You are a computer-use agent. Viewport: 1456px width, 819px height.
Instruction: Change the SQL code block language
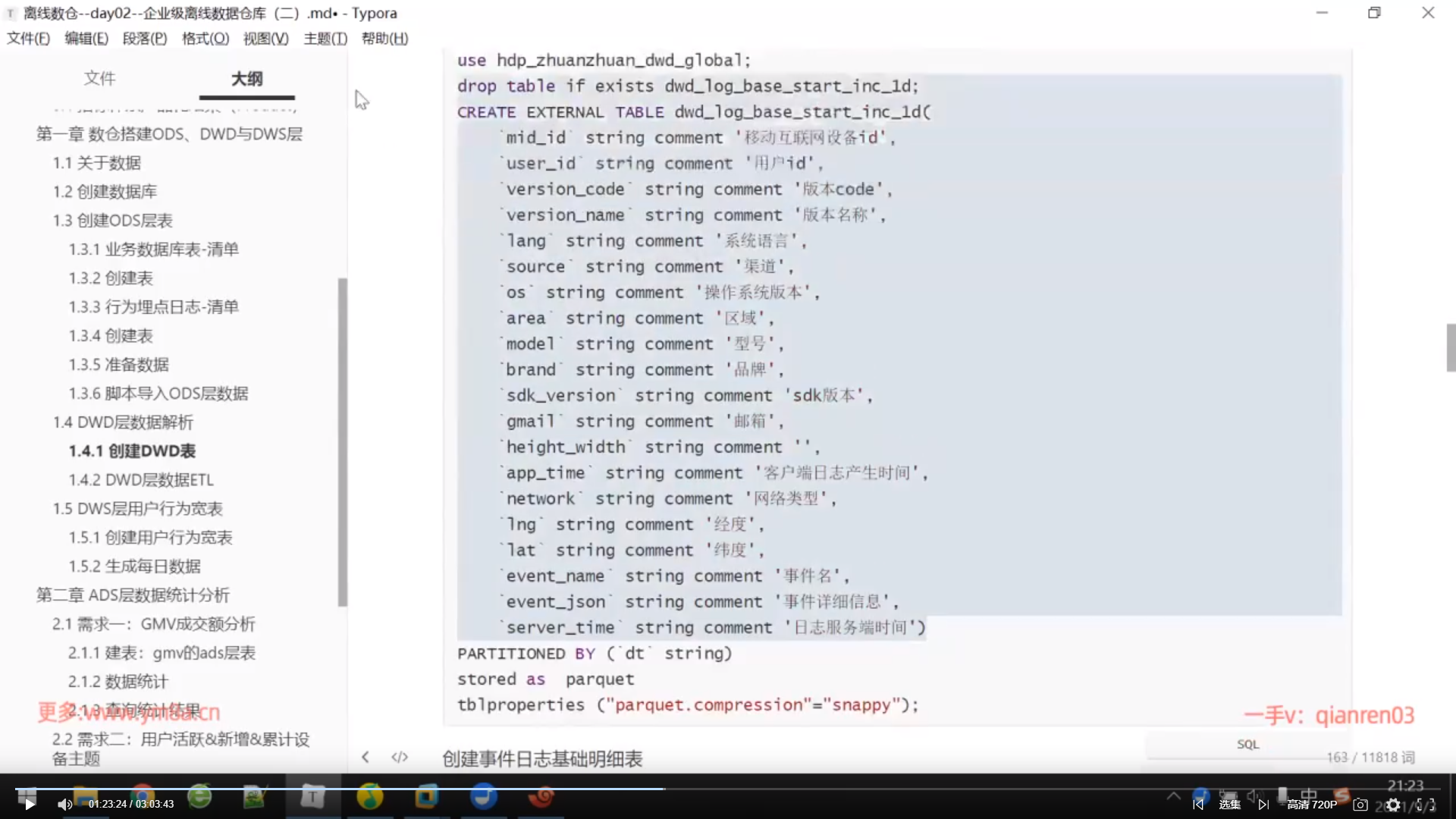point(1247,745)
